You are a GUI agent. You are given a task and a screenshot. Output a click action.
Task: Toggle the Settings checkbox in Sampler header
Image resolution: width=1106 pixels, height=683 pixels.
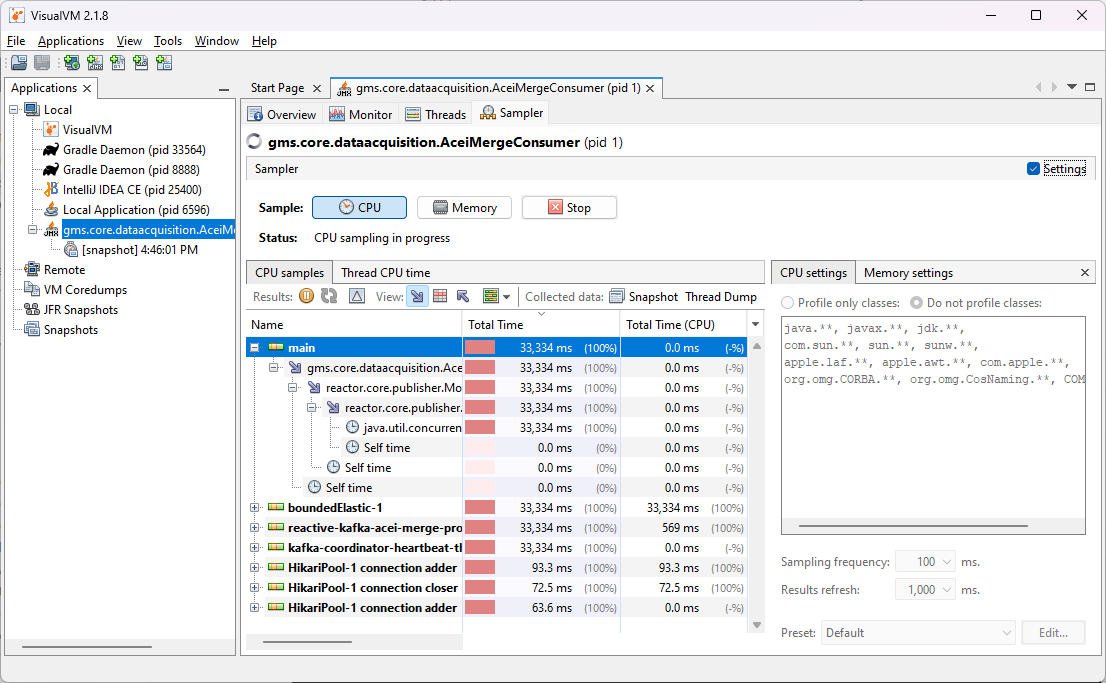click(x=1033, y=169)
